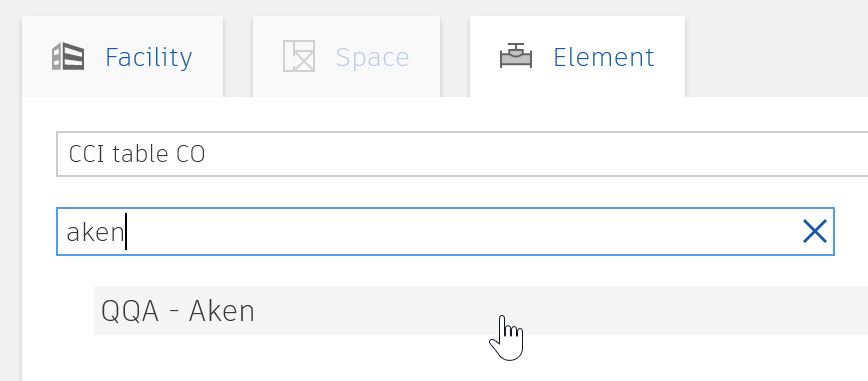Activate the Element tab via its icon
The height and width of the screenshot is (381, 868).
pos(516,56)
